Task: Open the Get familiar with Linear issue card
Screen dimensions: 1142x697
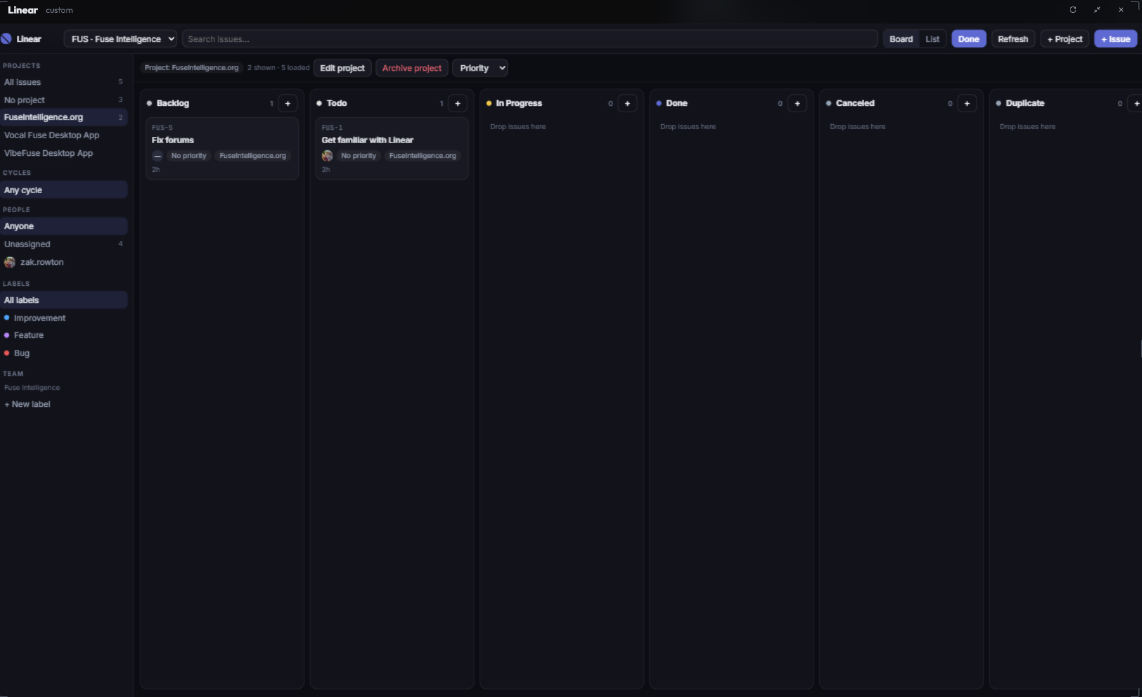Action: 391,149
